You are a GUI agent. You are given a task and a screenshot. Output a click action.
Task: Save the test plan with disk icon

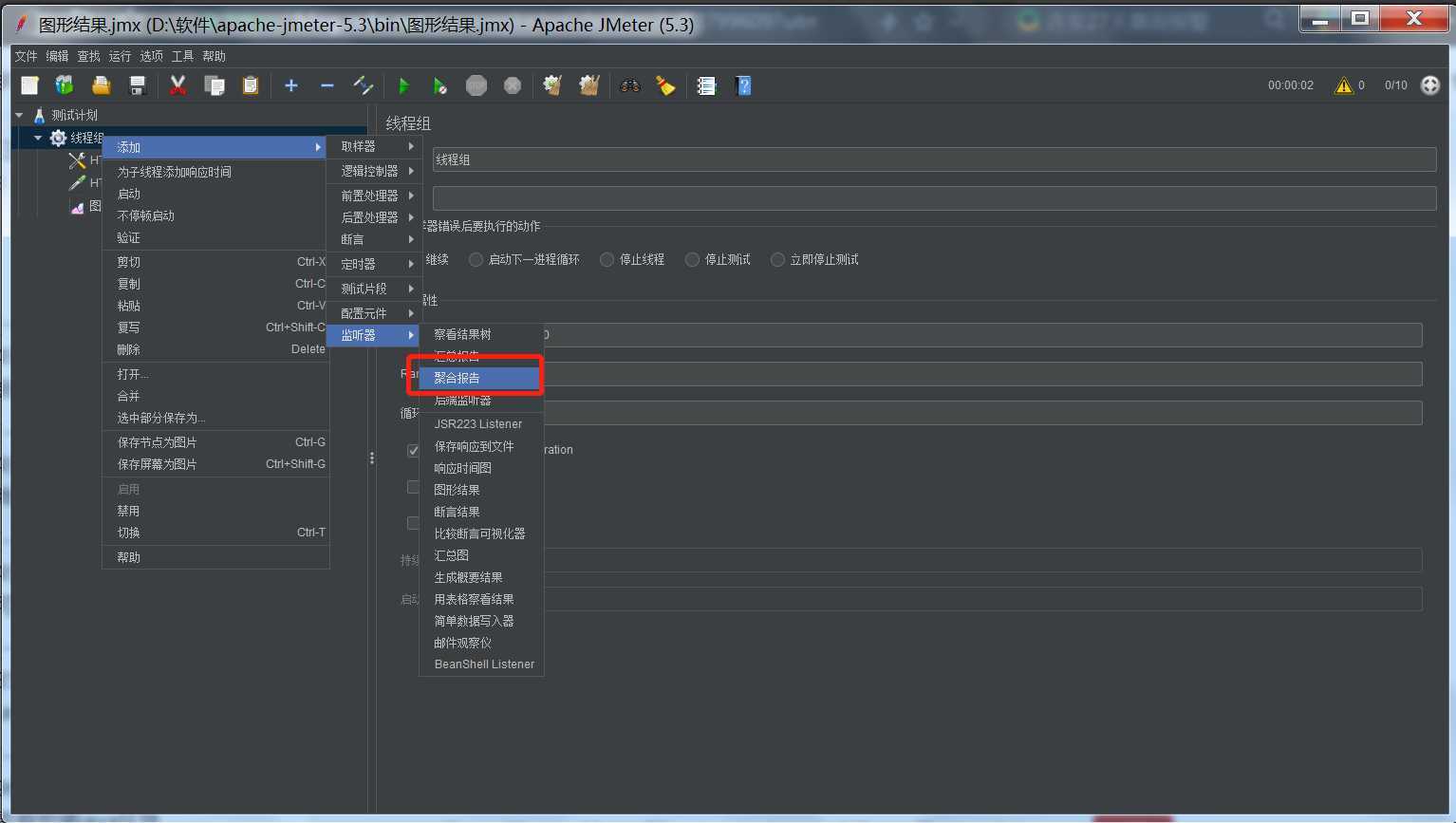tap(137, 85)
